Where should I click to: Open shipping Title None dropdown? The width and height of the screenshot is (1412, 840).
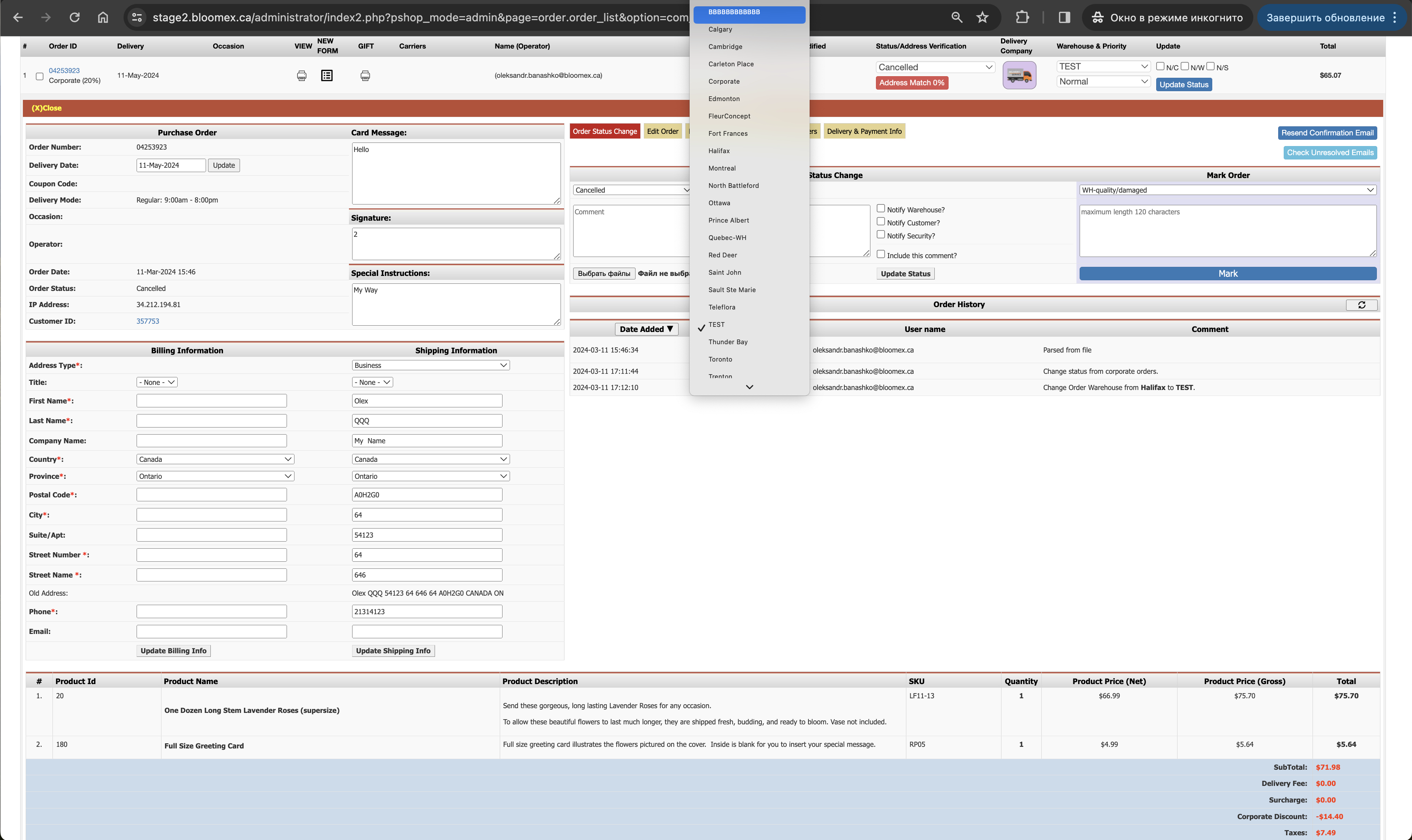click(372, 382)
